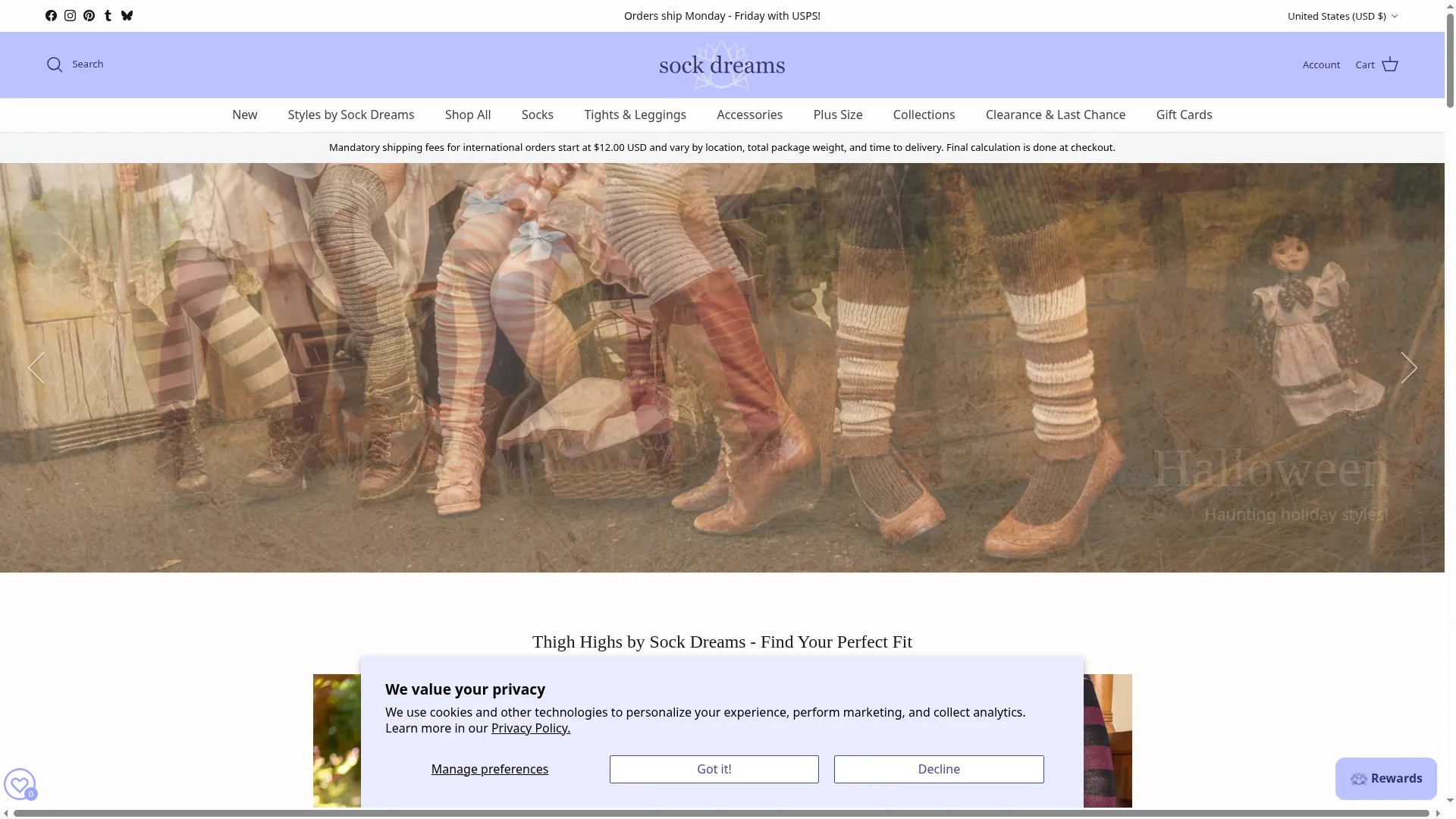Open Clearance & Last Chance menu
Viewport: 1456px width, 819px height.
pyautogui.click(x=1056, y=115)
